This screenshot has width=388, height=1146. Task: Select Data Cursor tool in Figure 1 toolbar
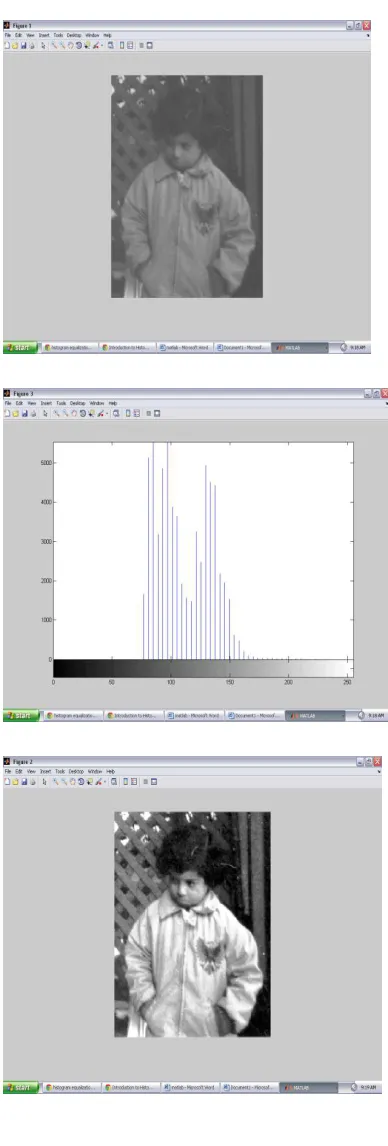[88, 45]
